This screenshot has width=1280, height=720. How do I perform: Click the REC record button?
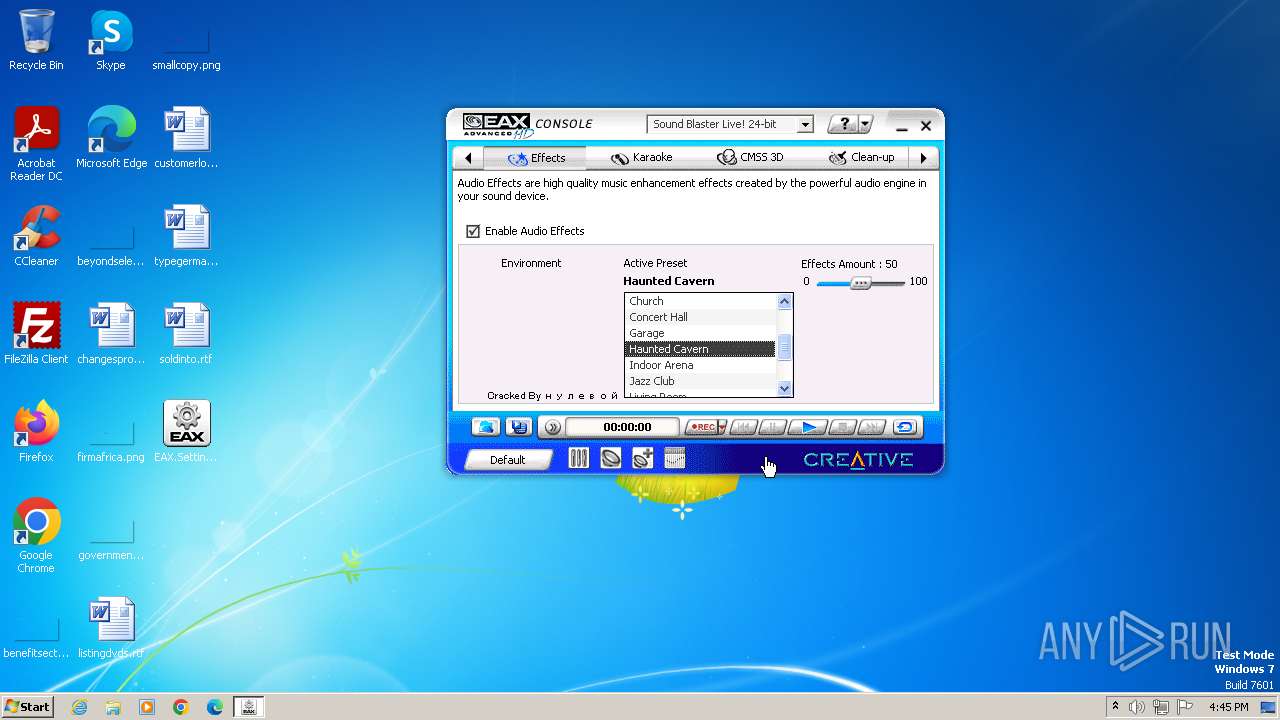702,427
